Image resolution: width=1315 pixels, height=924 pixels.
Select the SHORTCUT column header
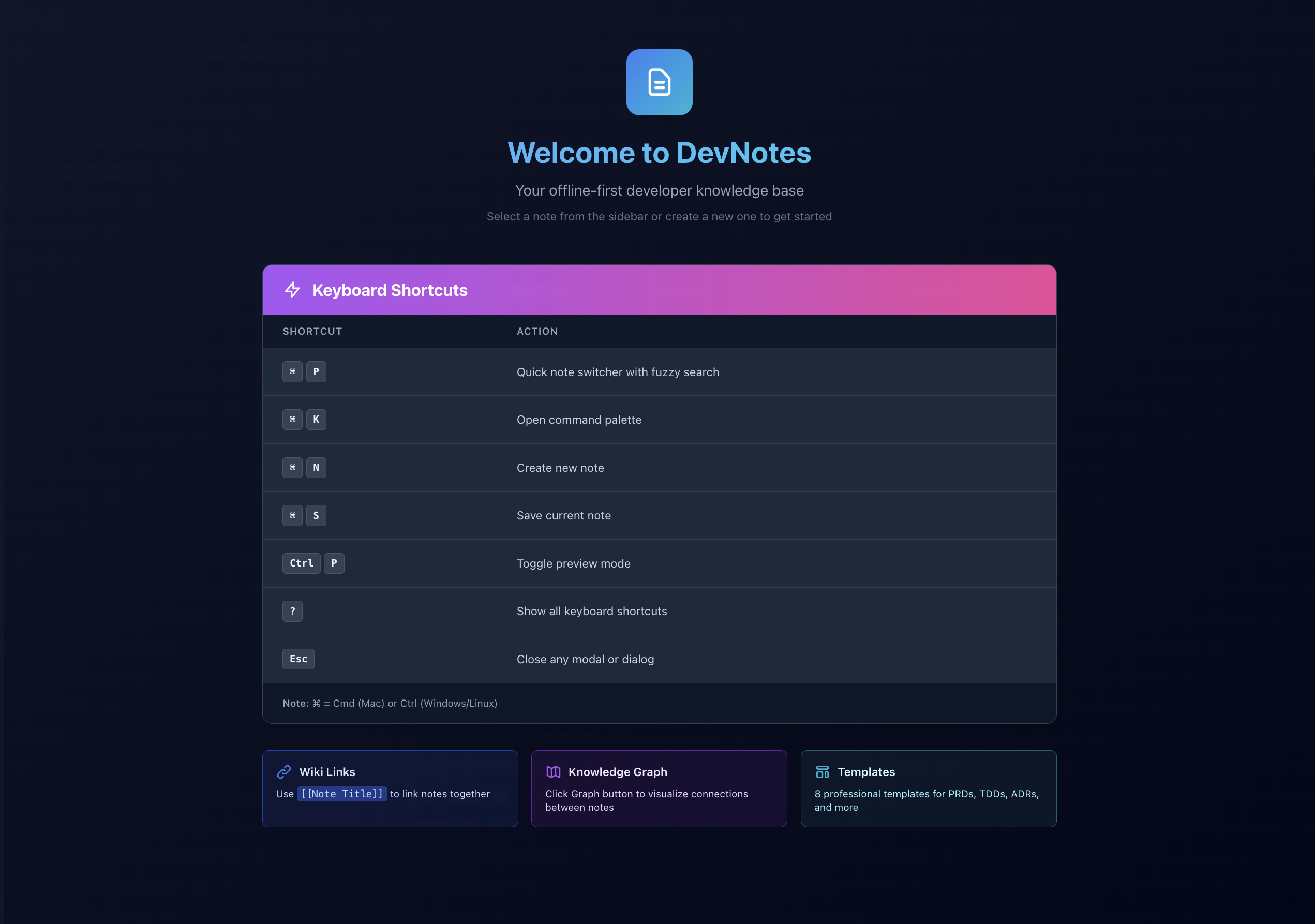(x=312, y=331)
